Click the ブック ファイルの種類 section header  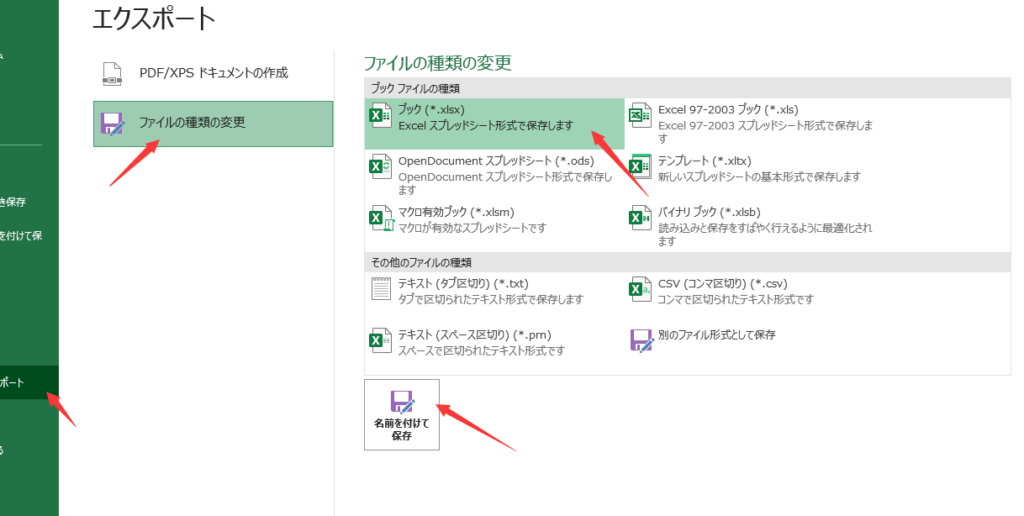click(416, 89)
